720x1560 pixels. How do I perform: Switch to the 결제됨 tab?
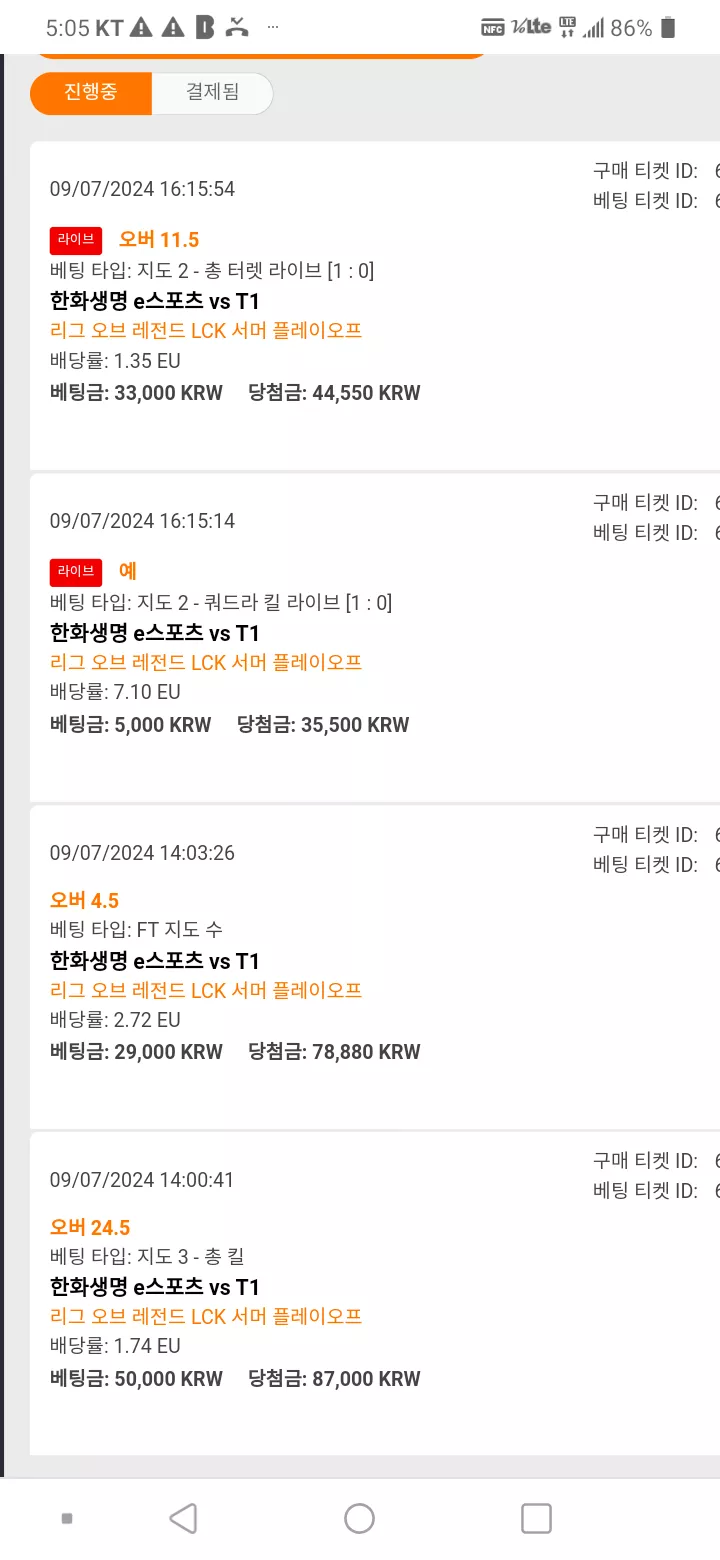pyautogui.click(x=212, y=94)
